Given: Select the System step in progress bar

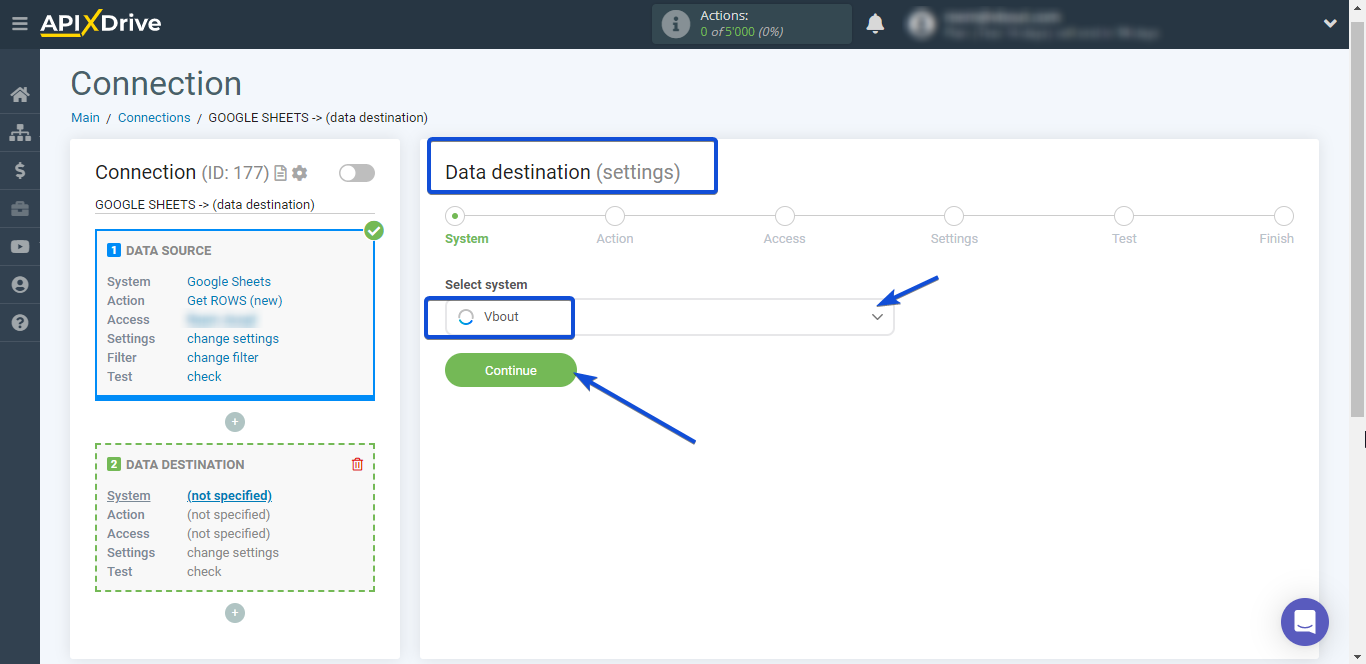Looking at the screenshot, I should tap(455, 216).
